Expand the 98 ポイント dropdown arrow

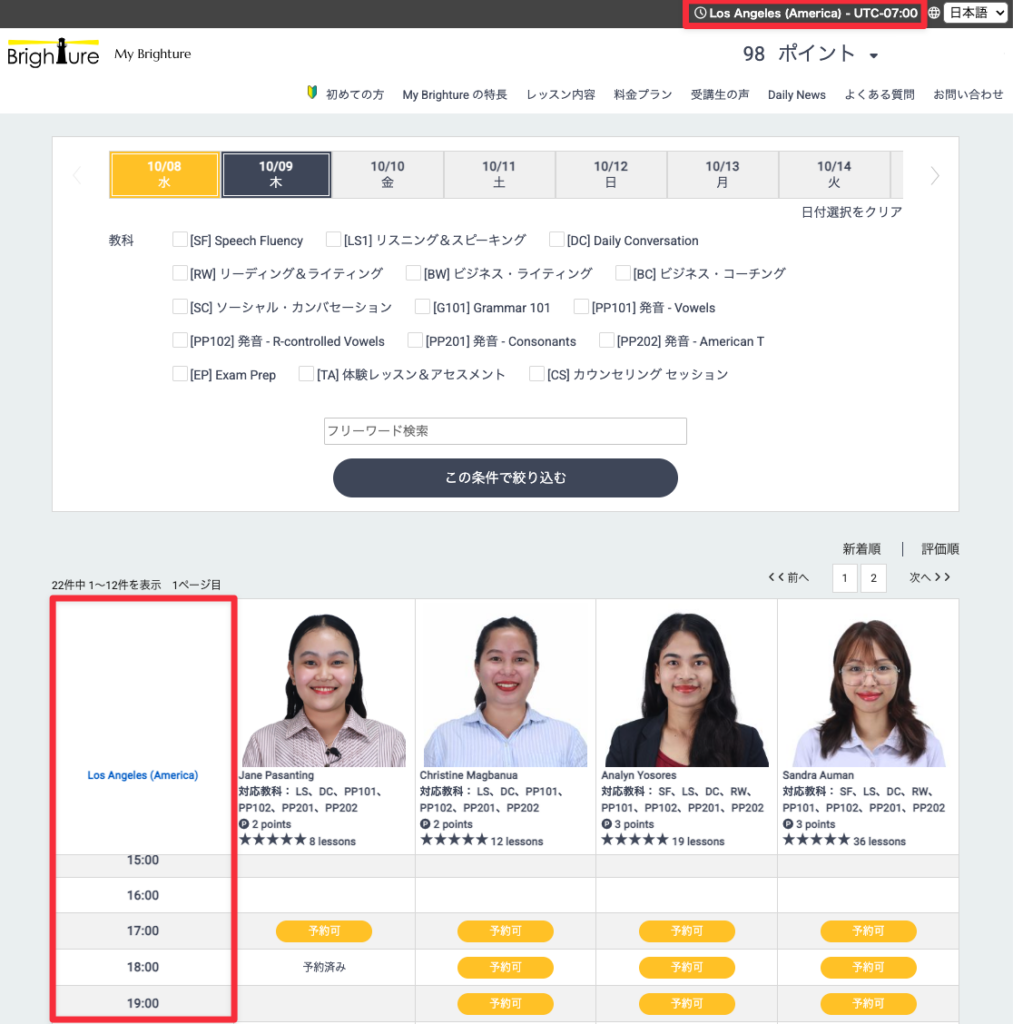pyautogui.click(x=873, y=56)
